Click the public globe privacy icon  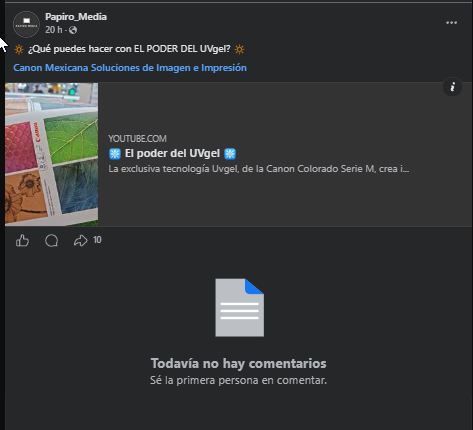point(73,30)
